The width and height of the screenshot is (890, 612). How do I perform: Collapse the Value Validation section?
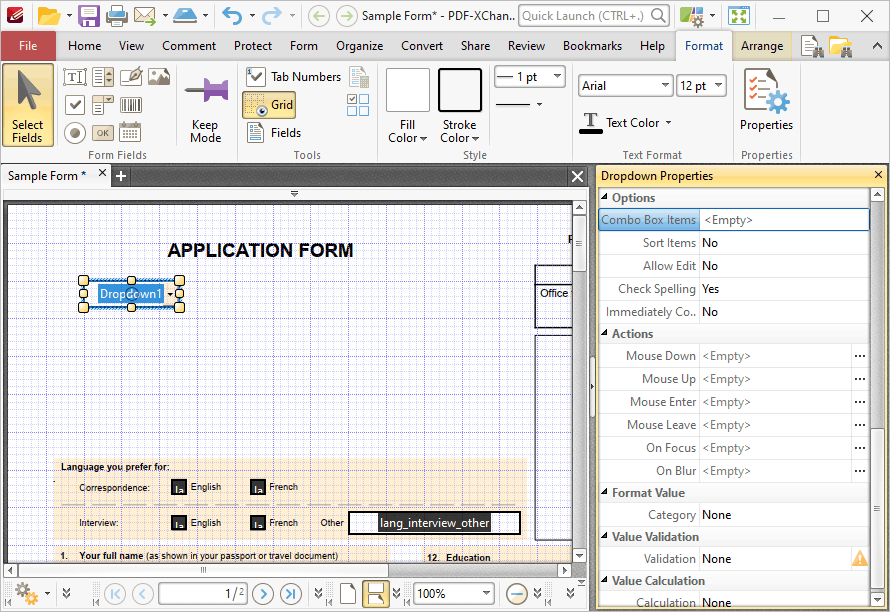coord(604,535)
